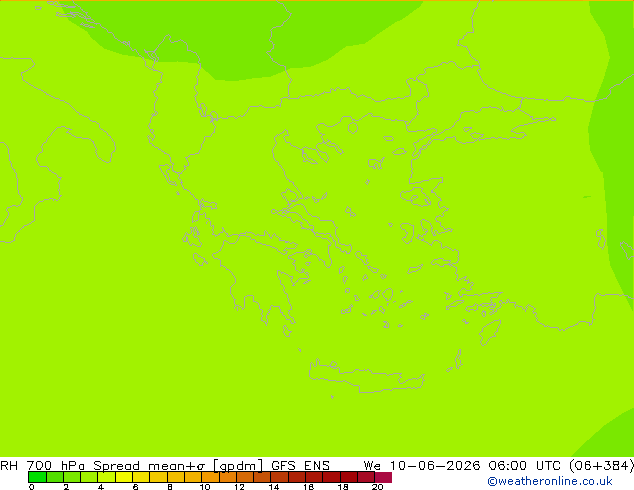The height and width of the screenshot is (490, 634).
Task: Click the legend tick label '0'
Action: 32,487
